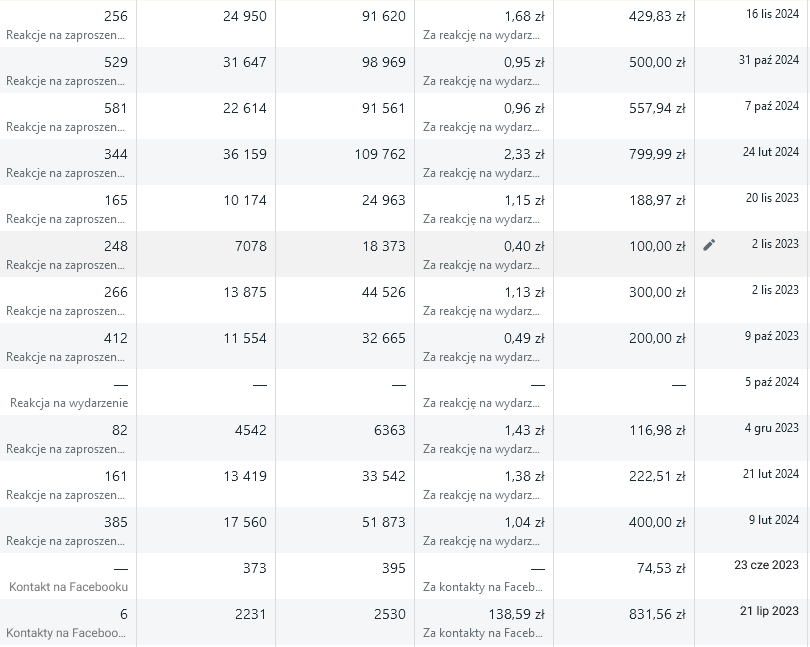The width and height of the screenshot is (810, 647).
Task: Select the 31 647 reach value
Action: (x=244, y=62)
